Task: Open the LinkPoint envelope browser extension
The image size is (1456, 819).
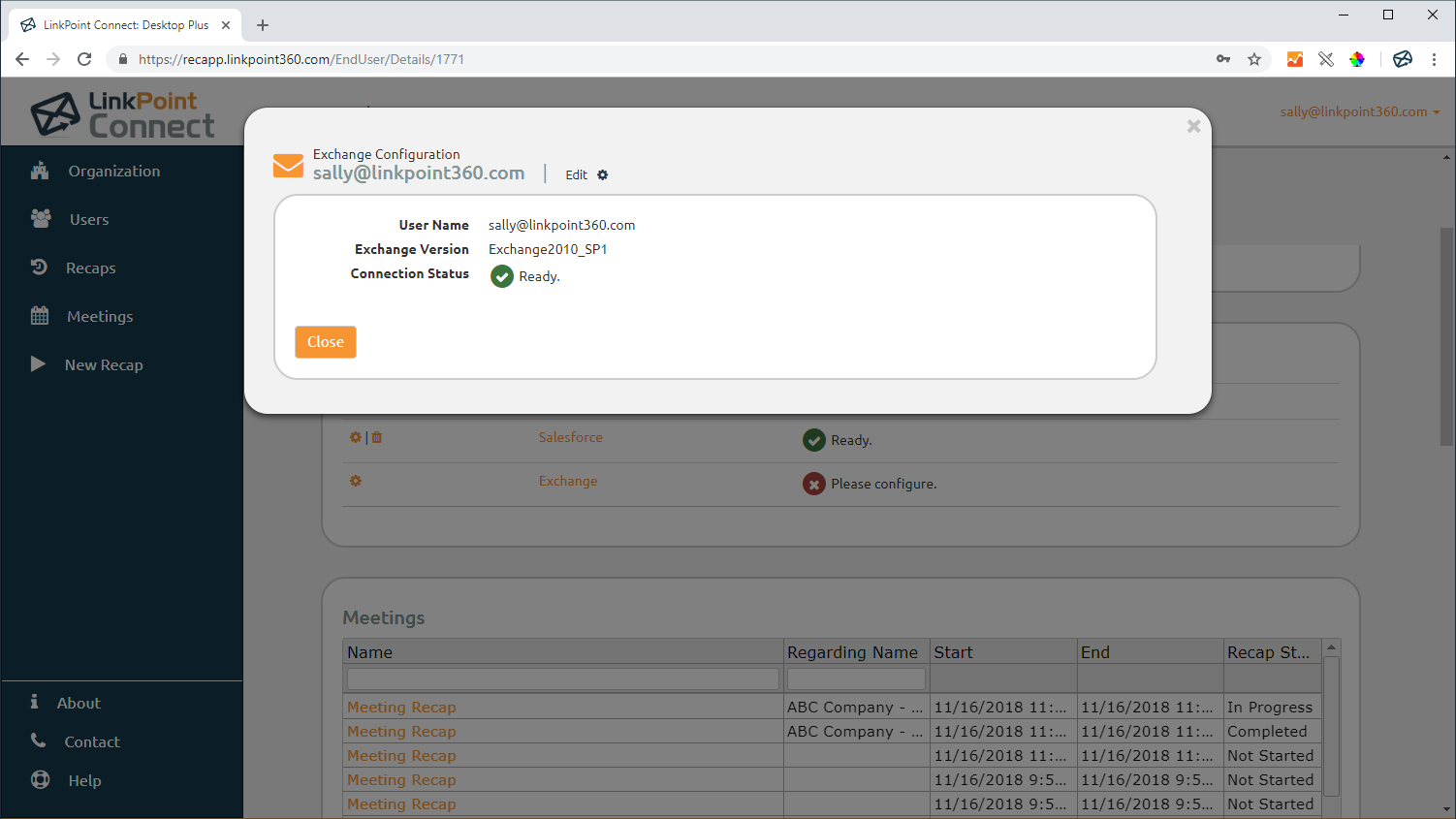Action: coord(1403,59)
